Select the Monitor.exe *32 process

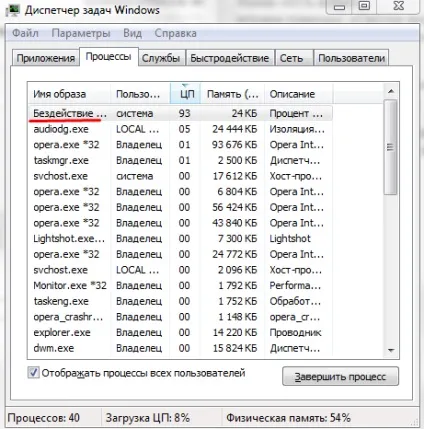click(x=180, y=286)
